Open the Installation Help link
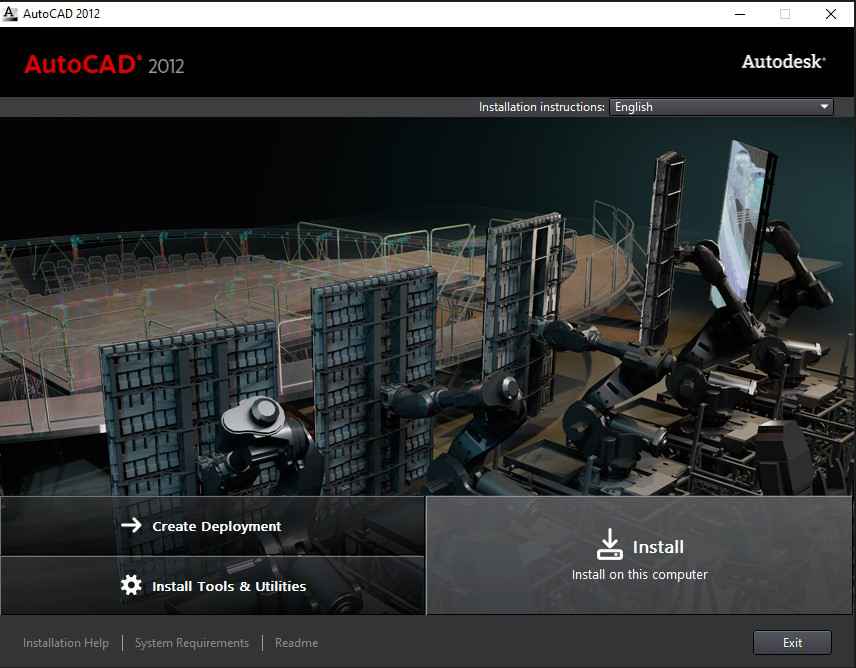The height and width of the screenshot is (668, 856). click(x=66, y=643)
